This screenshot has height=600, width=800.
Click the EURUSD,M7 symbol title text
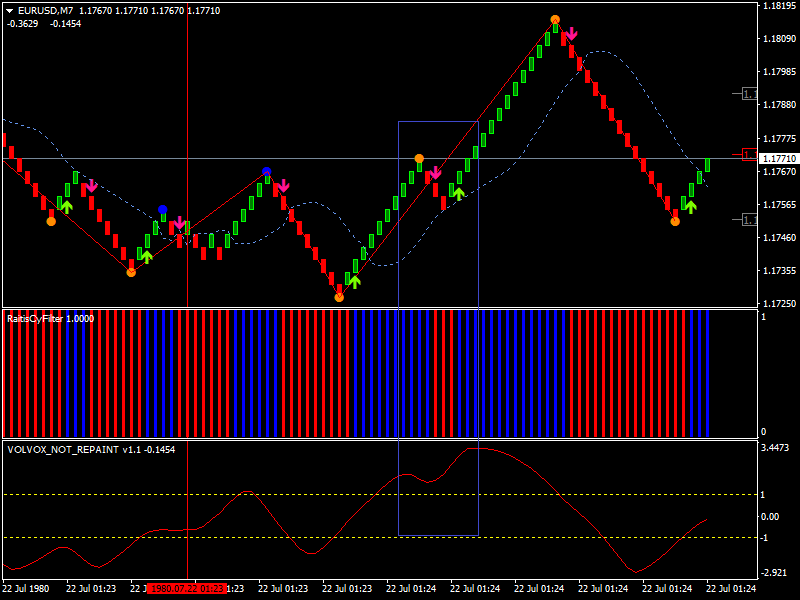pos(46,10)
